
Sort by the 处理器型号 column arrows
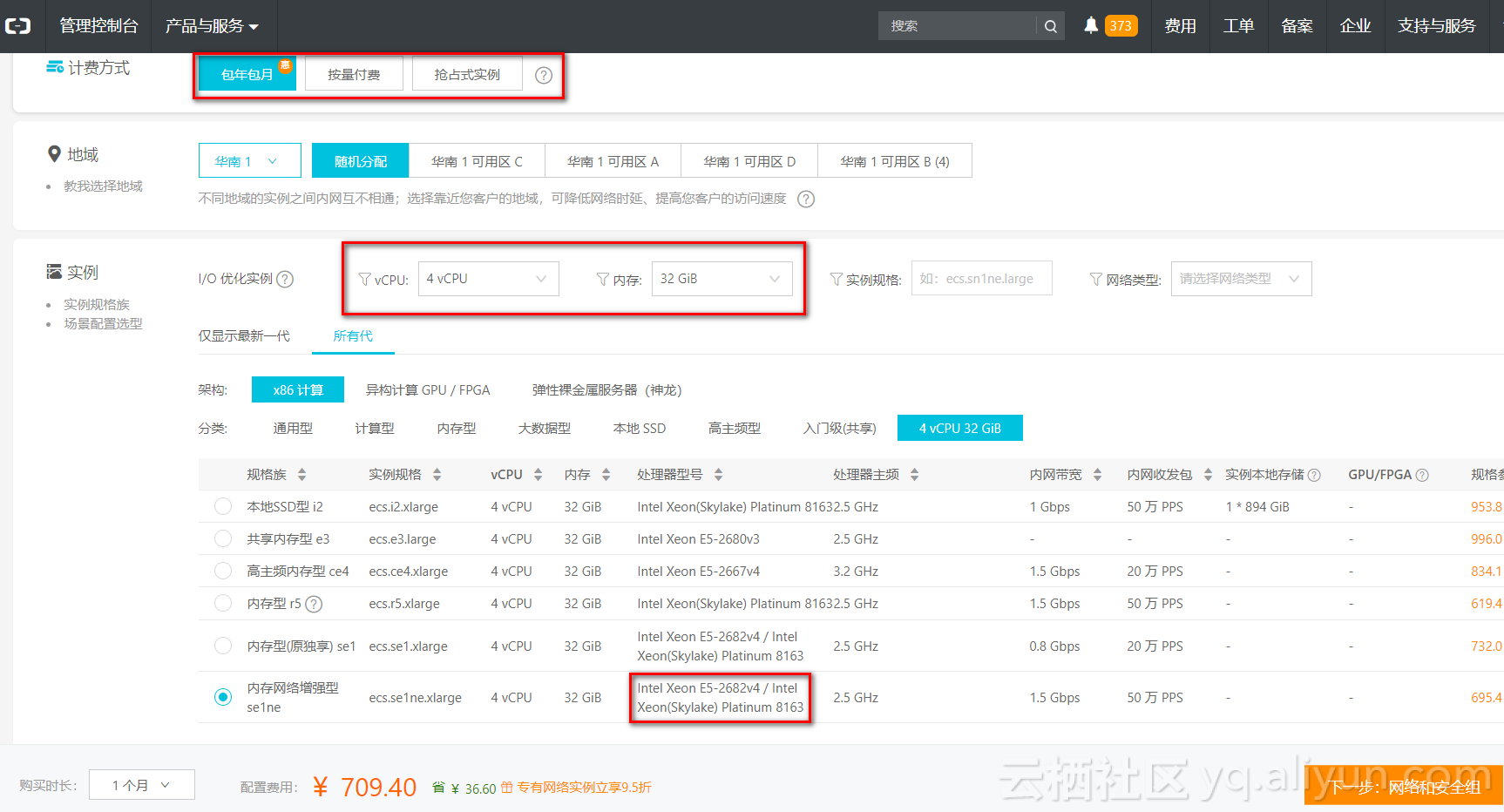point(719,475)
